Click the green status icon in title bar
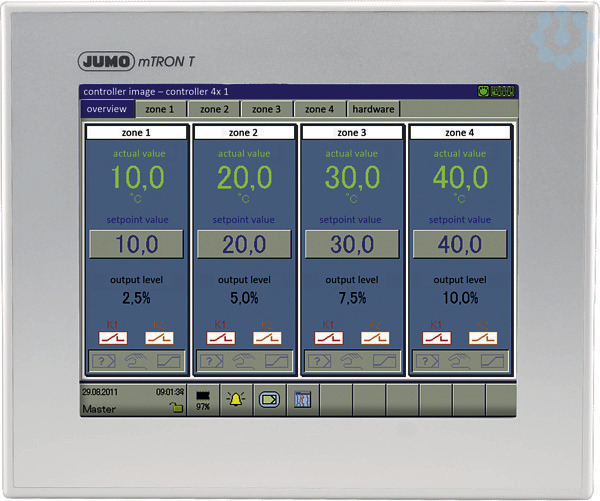This screenshot has height=501, width=600. pyautogui.click(x=484, y=91)
